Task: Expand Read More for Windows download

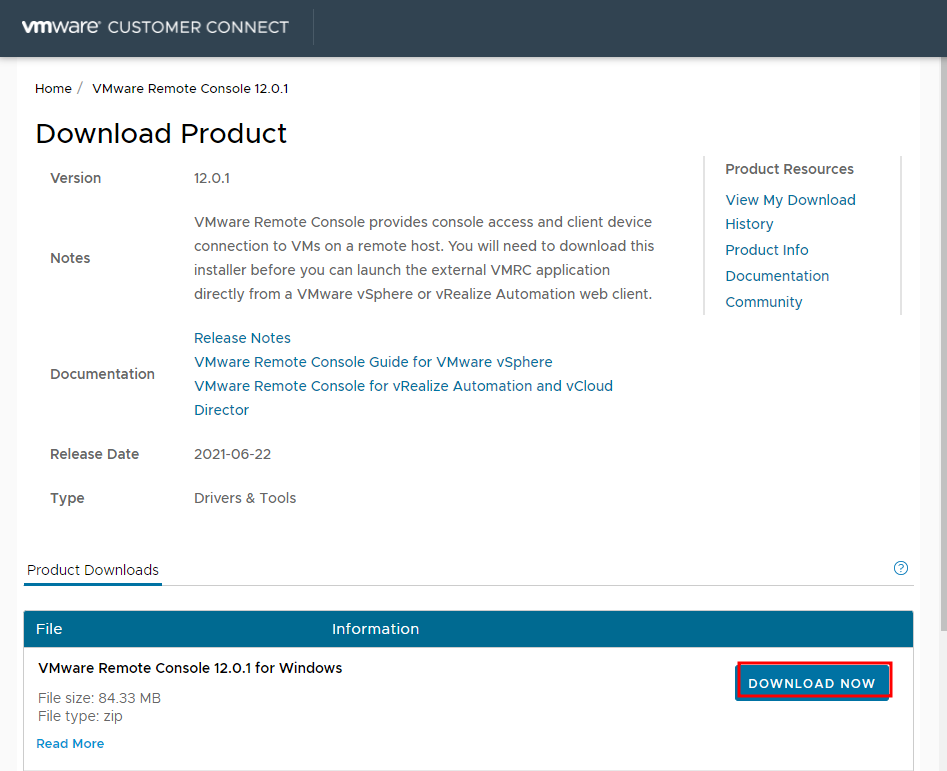Action: (70, 744)
